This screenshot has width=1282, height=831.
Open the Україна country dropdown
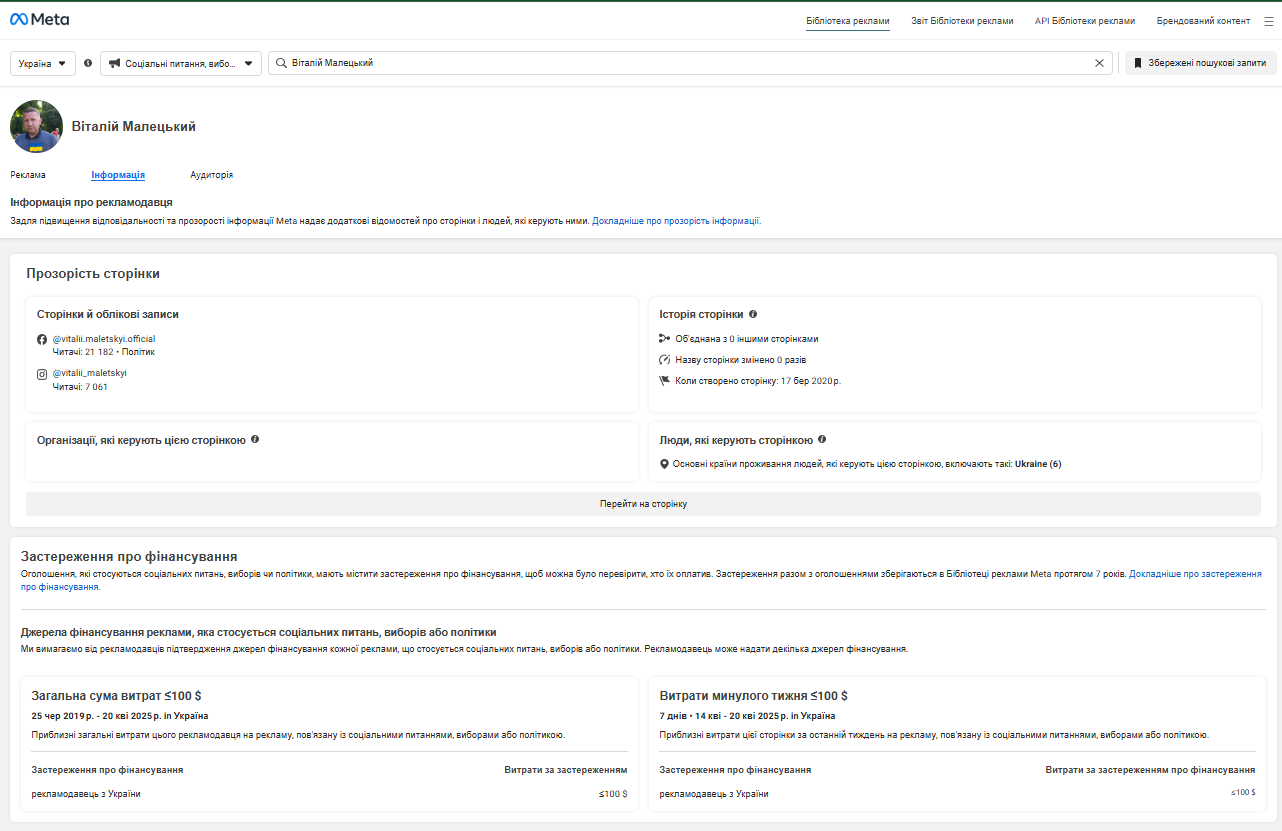coord(43,63)
